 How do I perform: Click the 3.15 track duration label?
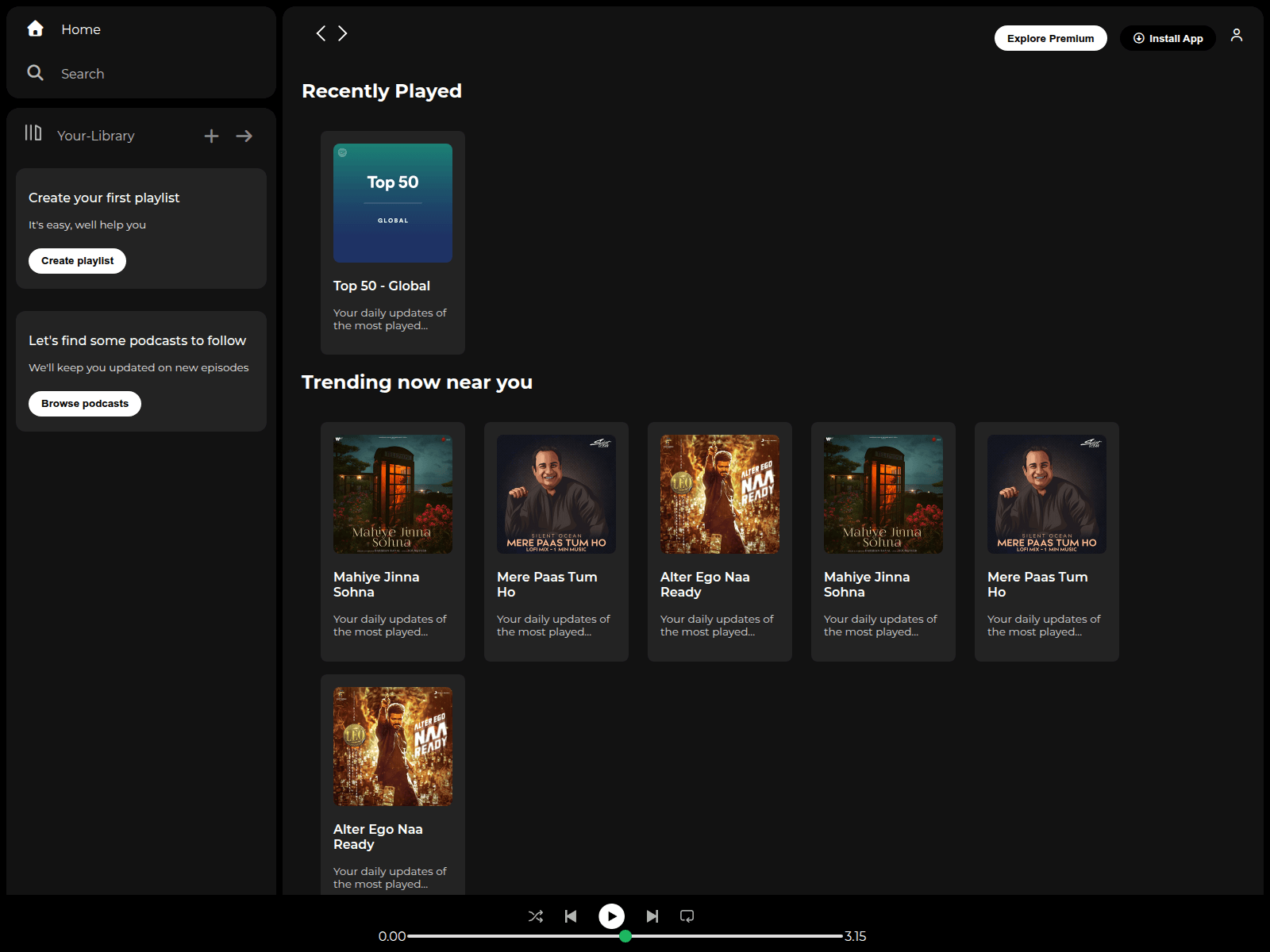pos(855,936)
